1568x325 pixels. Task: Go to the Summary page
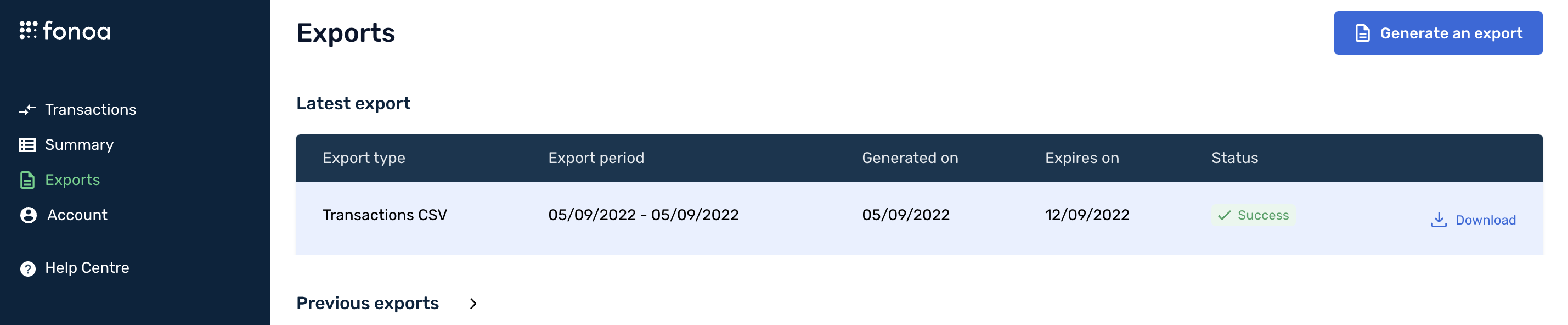79,145
